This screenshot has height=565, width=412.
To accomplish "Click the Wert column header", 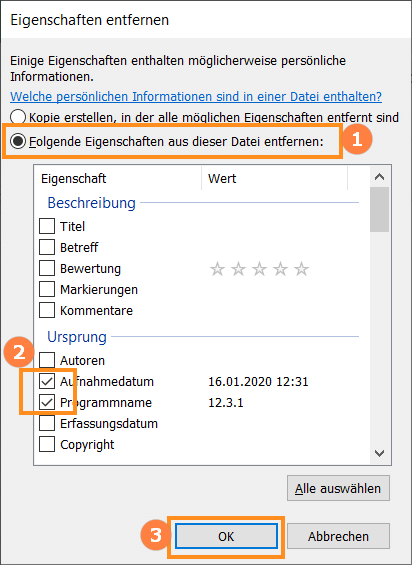I will (x=274, y=178).
